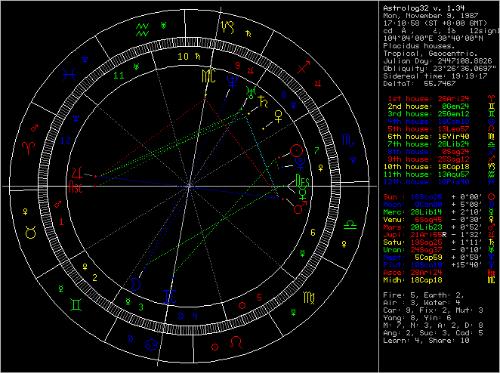Viewport: 500px width, 373px height.
Task: Select the green Gemini glyph in the outer ring
Action: pos(76,305)
